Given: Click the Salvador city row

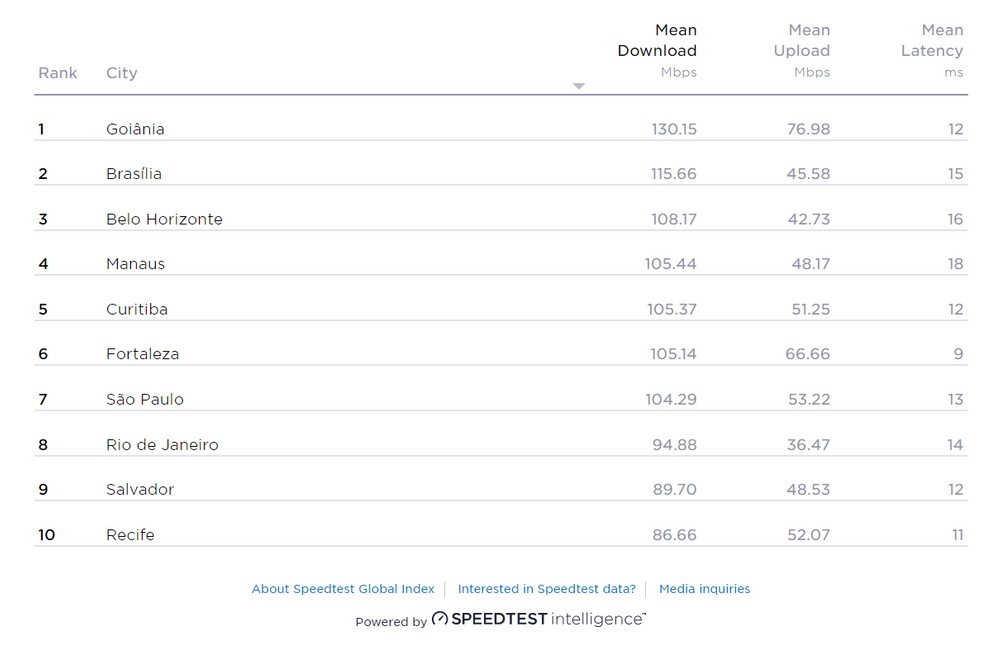Looking at the screenshot, I should [140, 490].
